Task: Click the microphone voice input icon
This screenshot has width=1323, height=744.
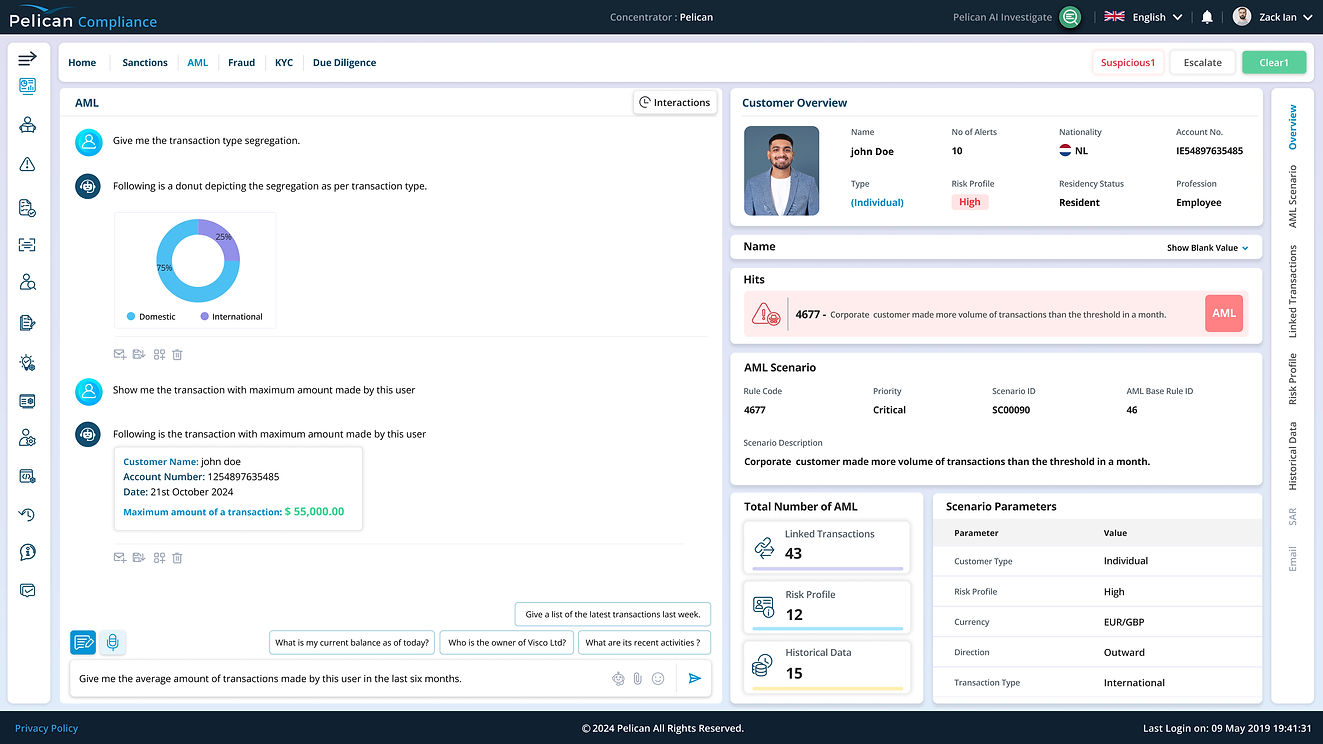Action: pos(113,643)
